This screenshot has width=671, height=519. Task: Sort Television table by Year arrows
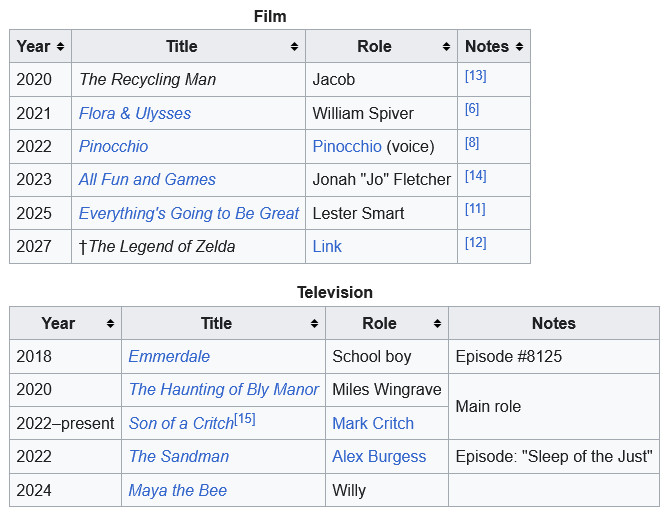coord(110,323)
